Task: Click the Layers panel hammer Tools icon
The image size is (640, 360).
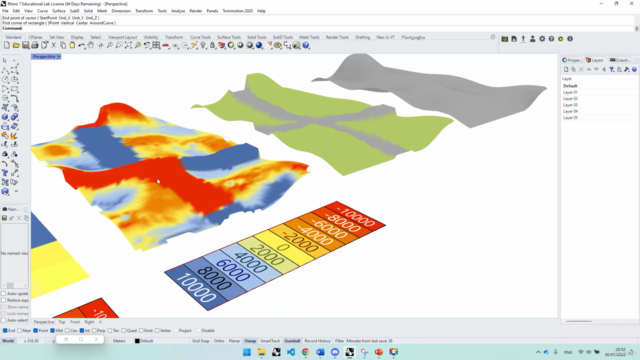Action: click(627, 70)
